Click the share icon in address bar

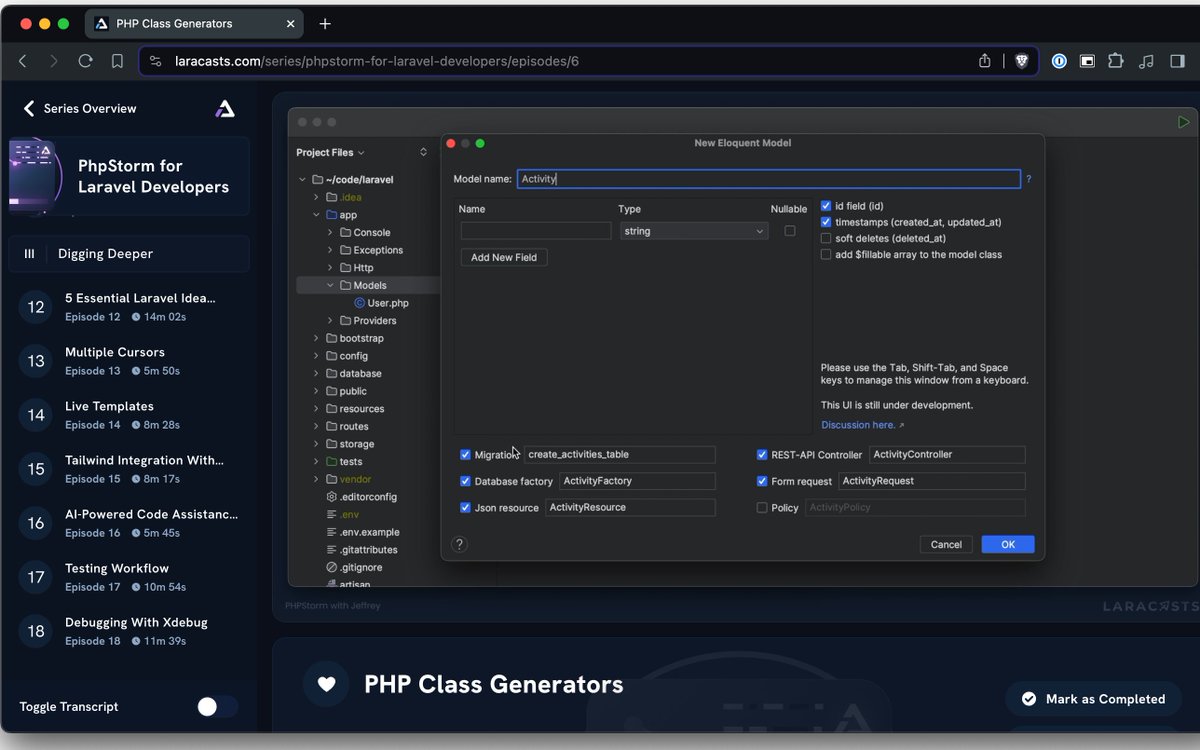[x=985, y=61]
